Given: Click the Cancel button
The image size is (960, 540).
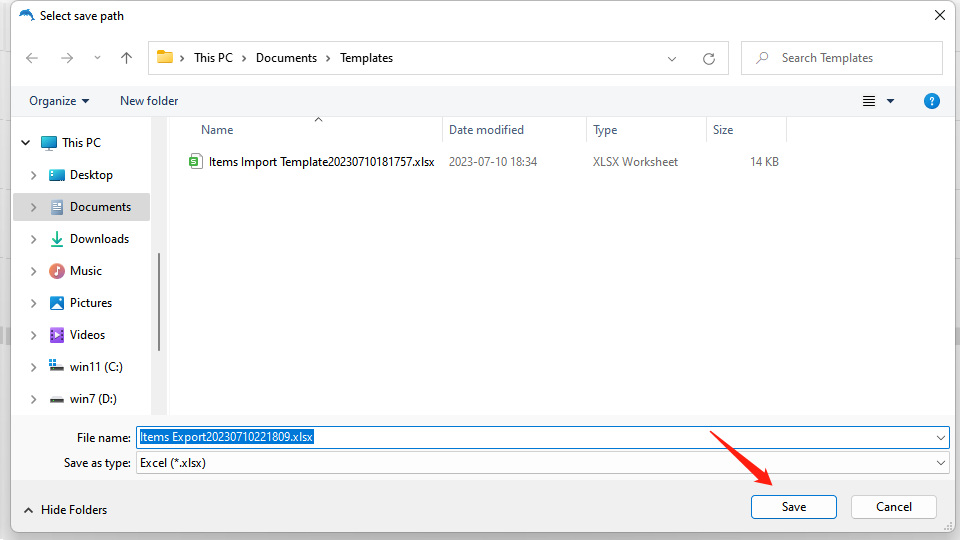Looking at the screenshot, I should tap(893, 507).
